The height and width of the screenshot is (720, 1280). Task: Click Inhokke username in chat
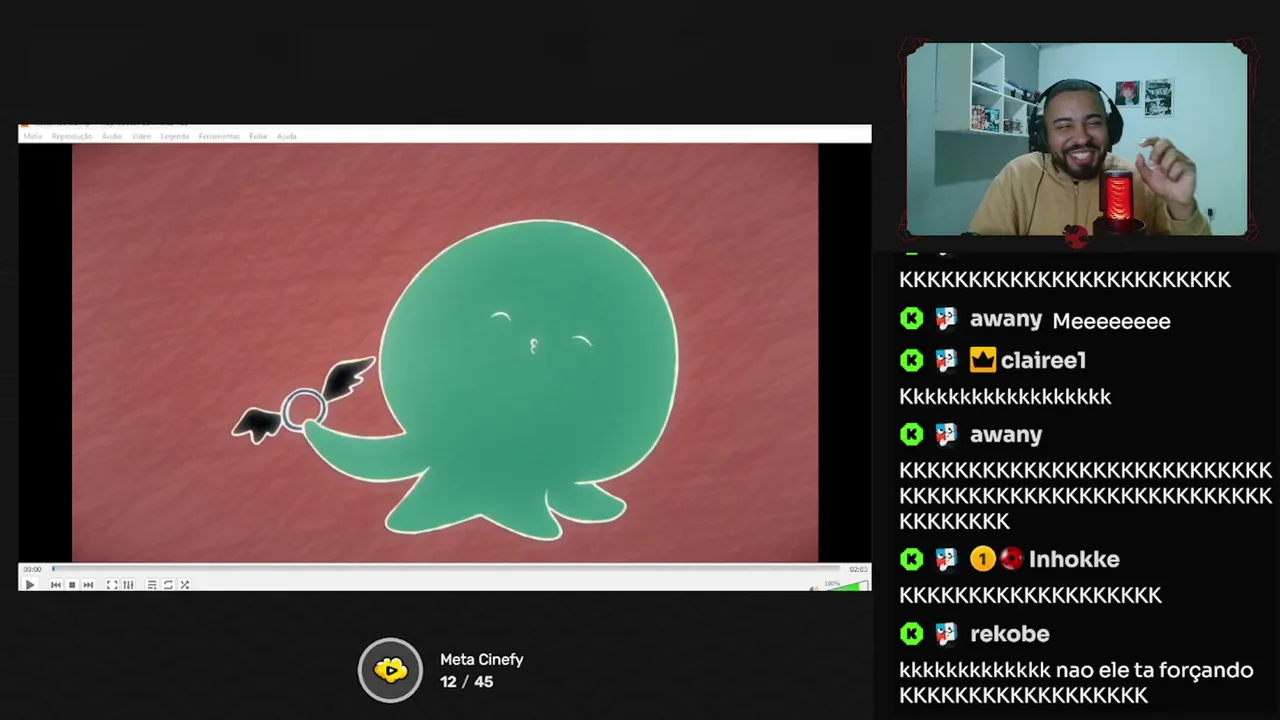1074,559
